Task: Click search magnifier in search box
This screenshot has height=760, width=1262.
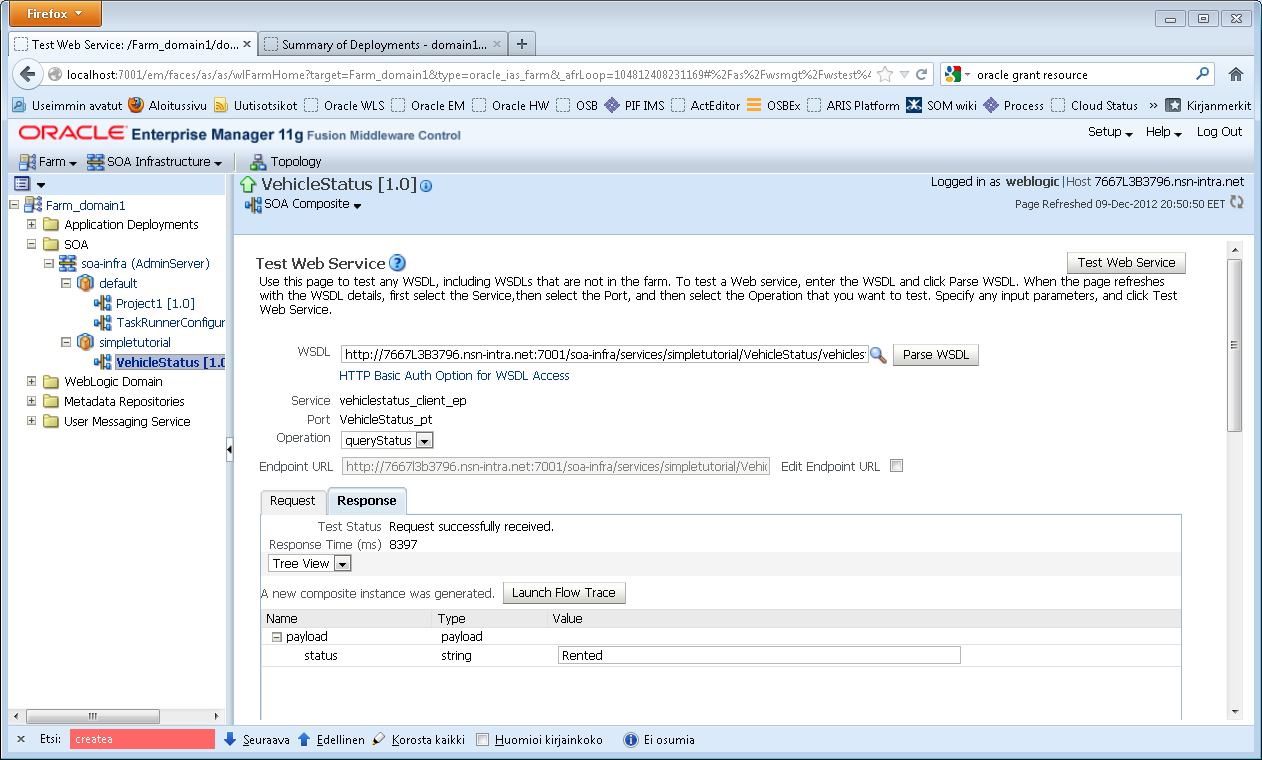Action: point(1203,74)
